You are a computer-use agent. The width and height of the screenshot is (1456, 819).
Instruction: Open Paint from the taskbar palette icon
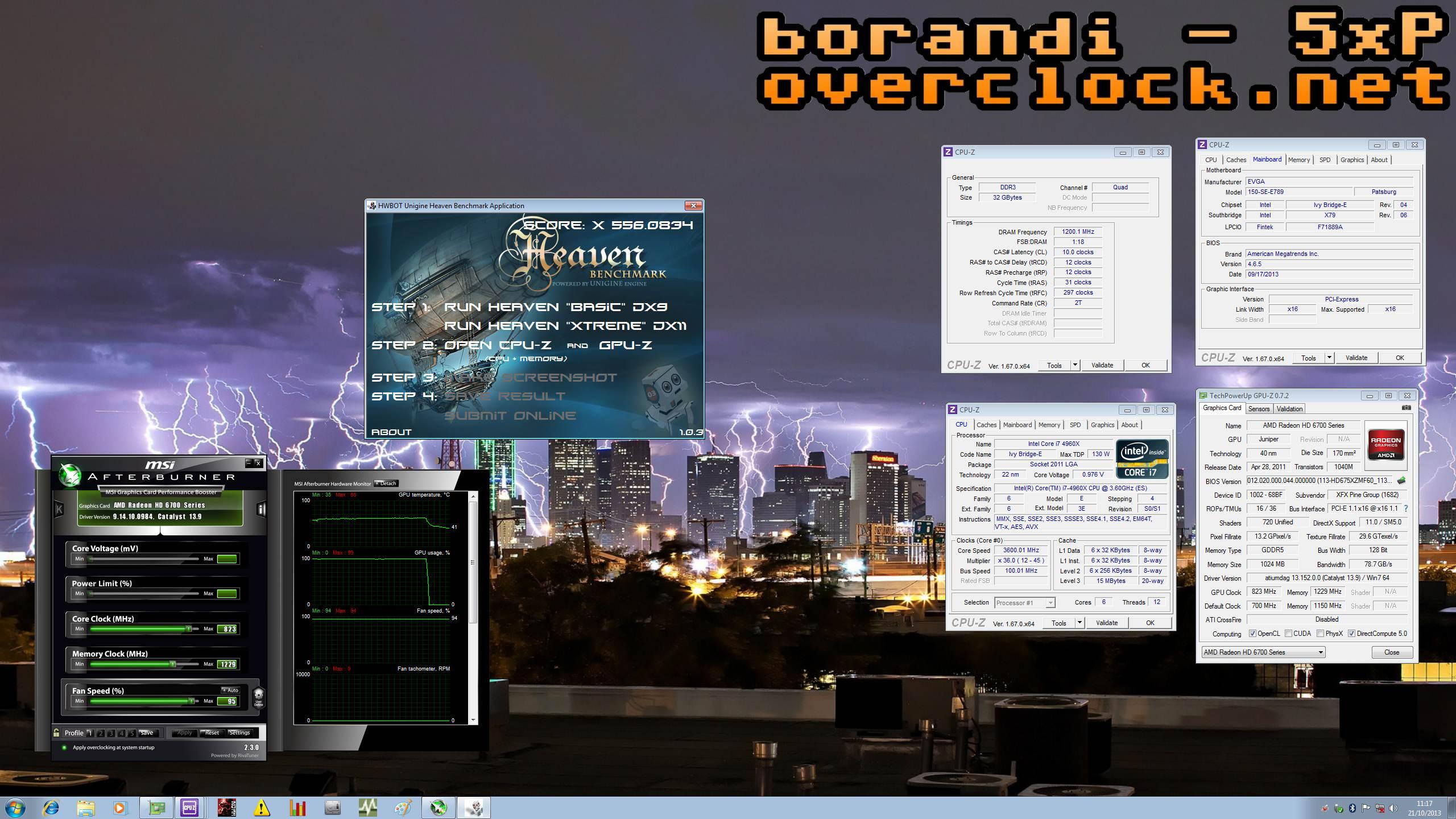point(403,808)
